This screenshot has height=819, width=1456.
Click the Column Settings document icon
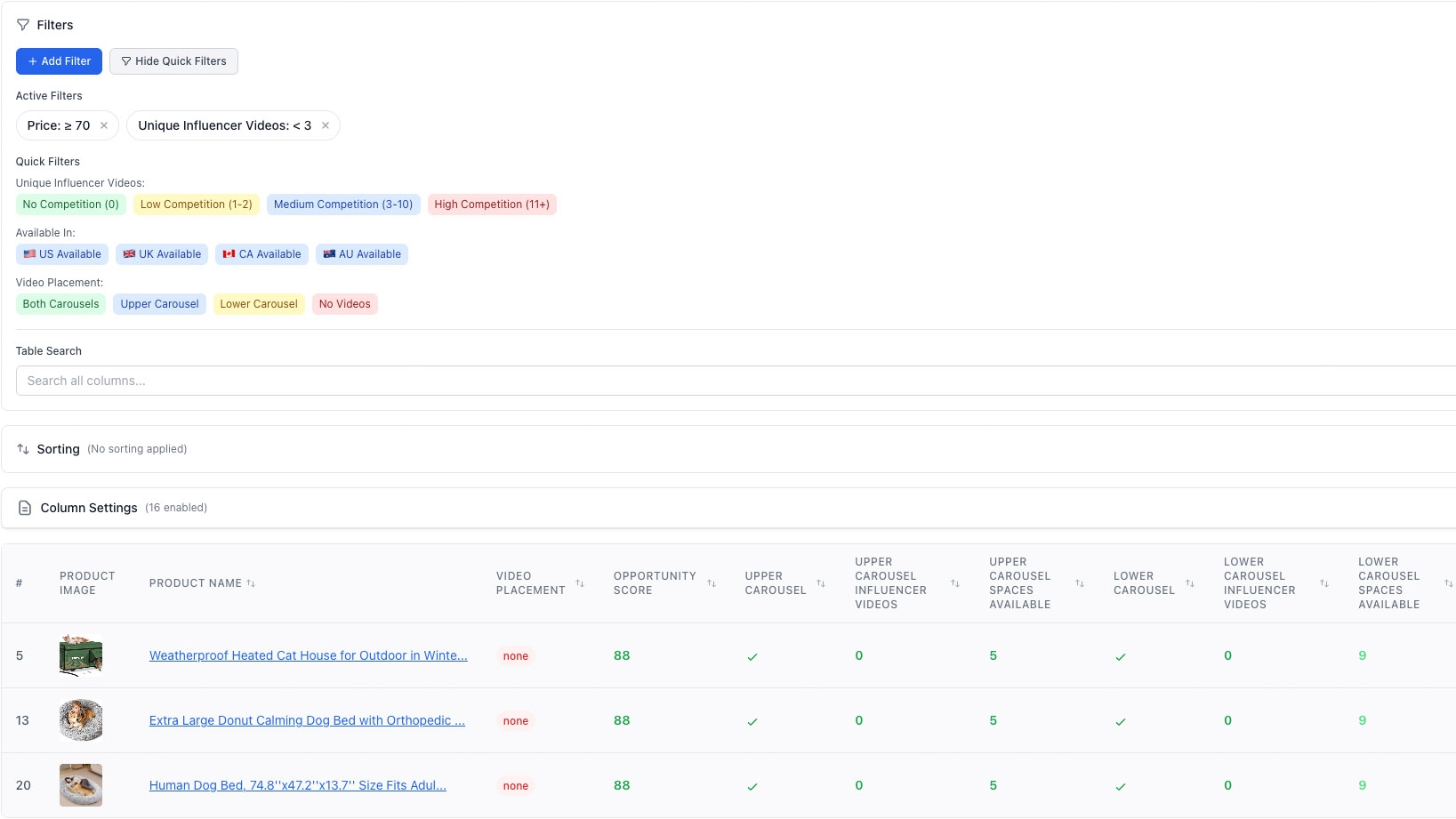pos(25,507)
